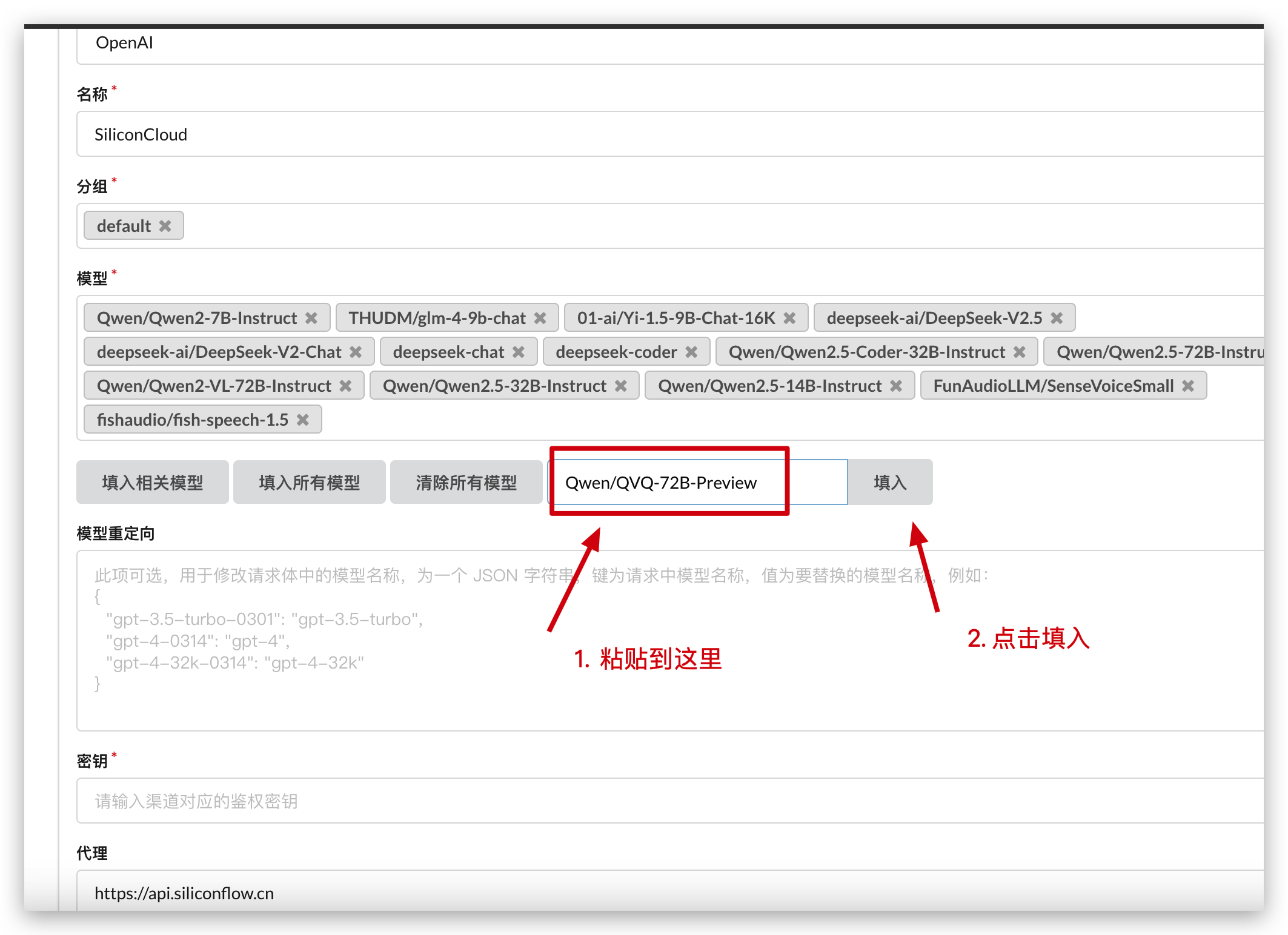Click 清除所有模型 button
This screenshot has width=1288, height=935.
click(x=466, y=482)
